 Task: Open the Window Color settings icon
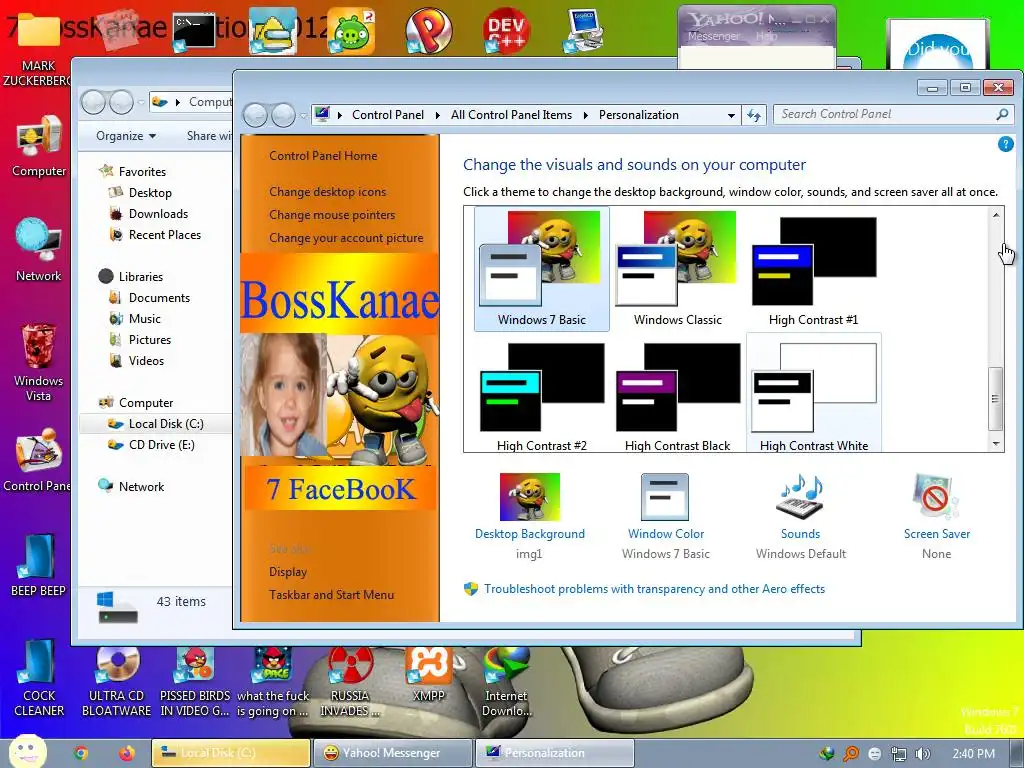click(665, 498)
